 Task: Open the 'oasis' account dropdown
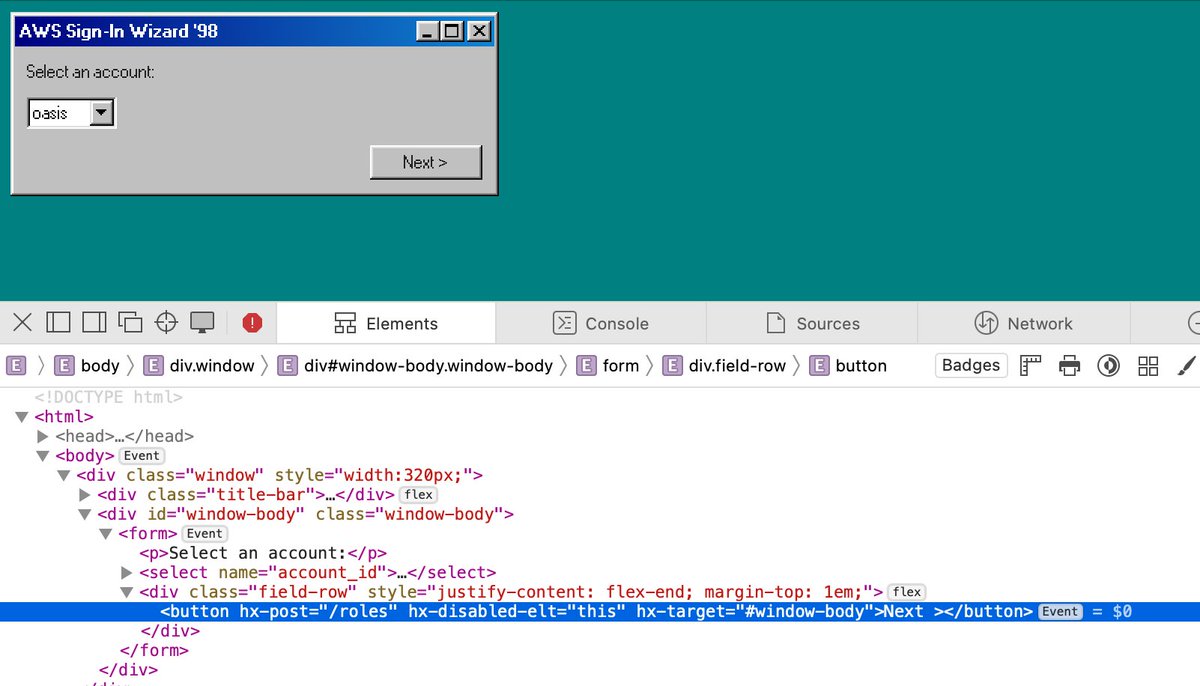pos(72,113)
